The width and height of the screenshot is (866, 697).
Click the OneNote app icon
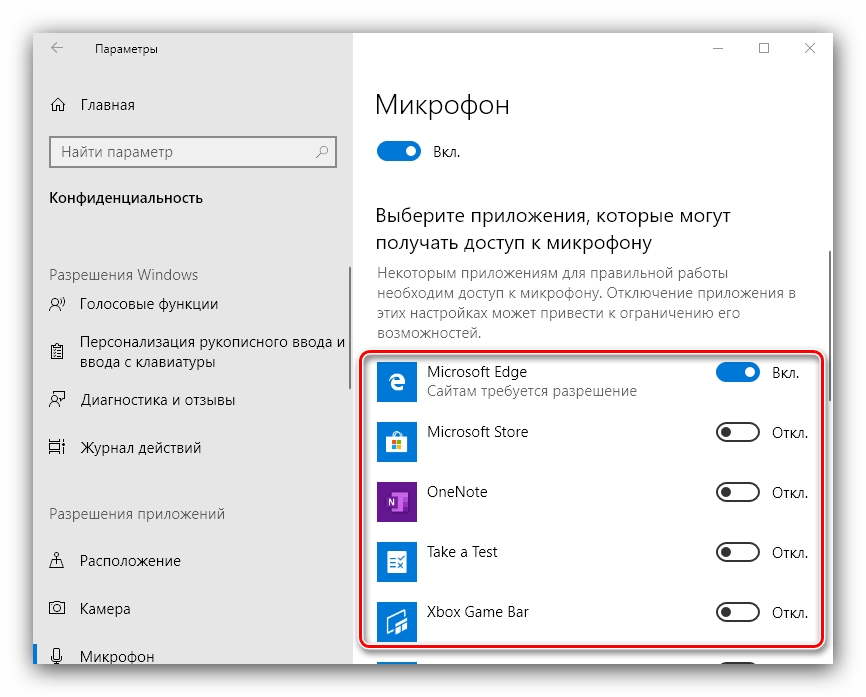[x=397, y=502]
